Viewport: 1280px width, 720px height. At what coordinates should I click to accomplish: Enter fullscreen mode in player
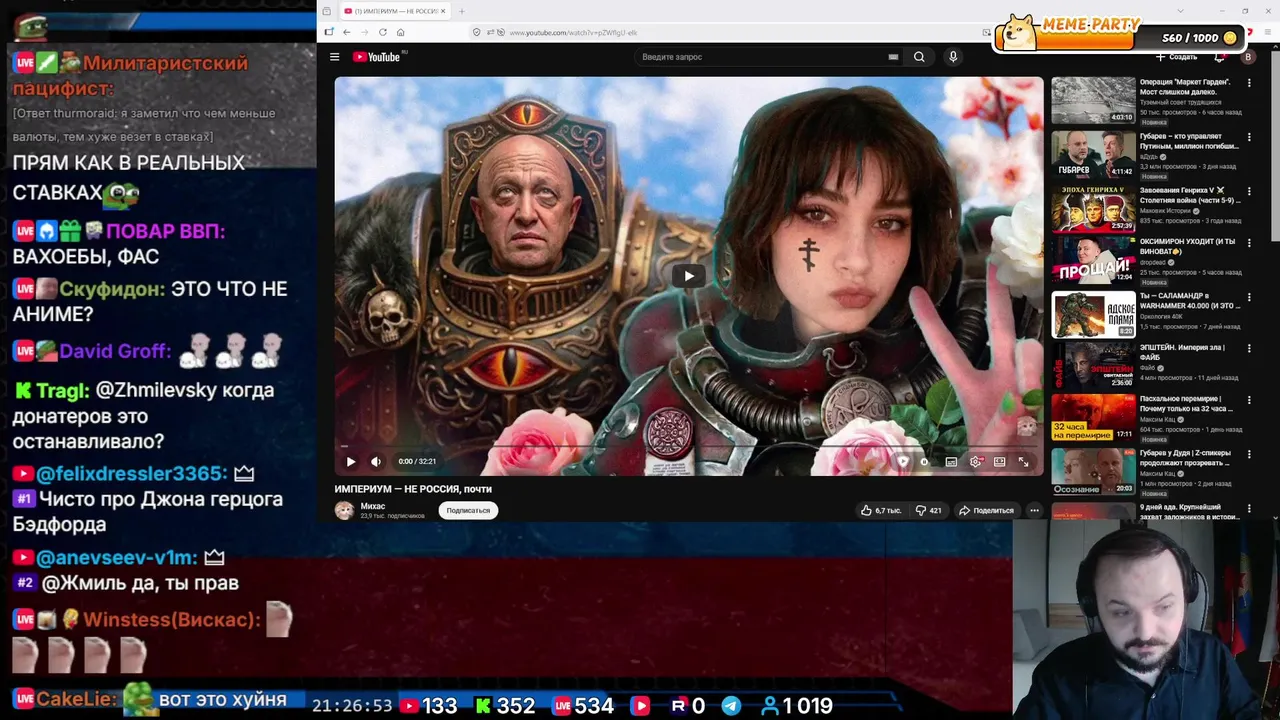pyautogui.click(x=1023, y=461)
